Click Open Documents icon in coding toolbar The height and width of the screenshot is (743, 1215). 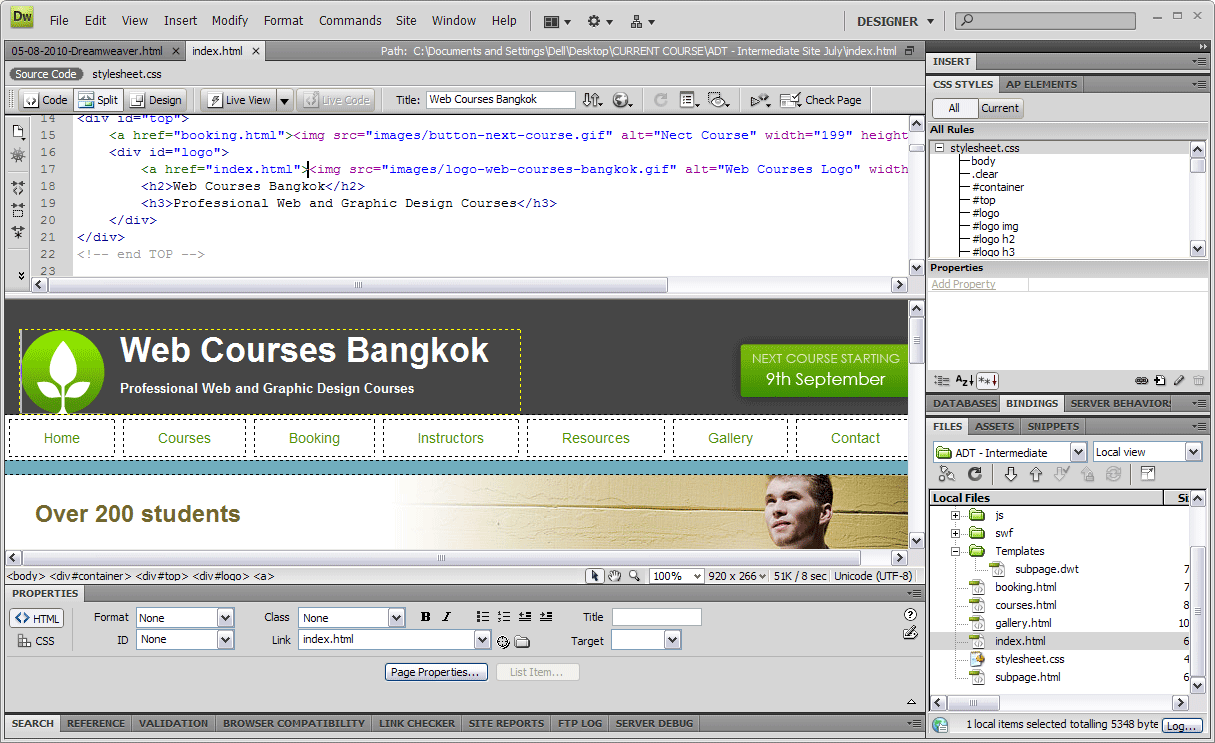[17, 131]
